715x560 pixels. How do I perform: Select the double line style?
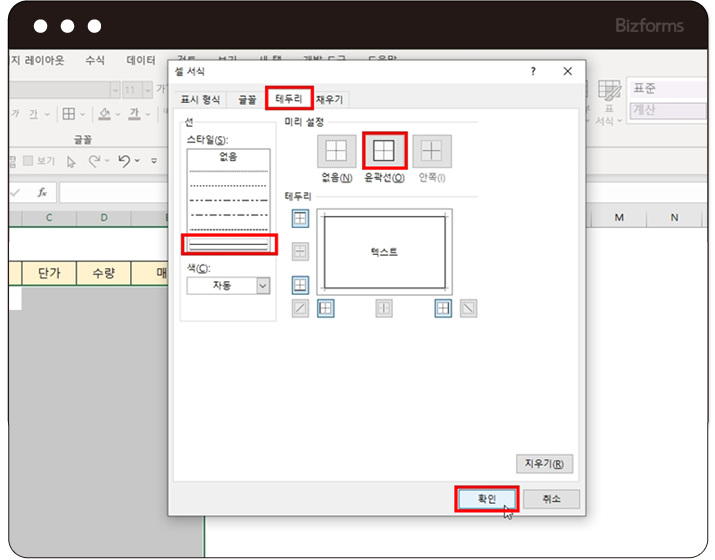point(228,245)
